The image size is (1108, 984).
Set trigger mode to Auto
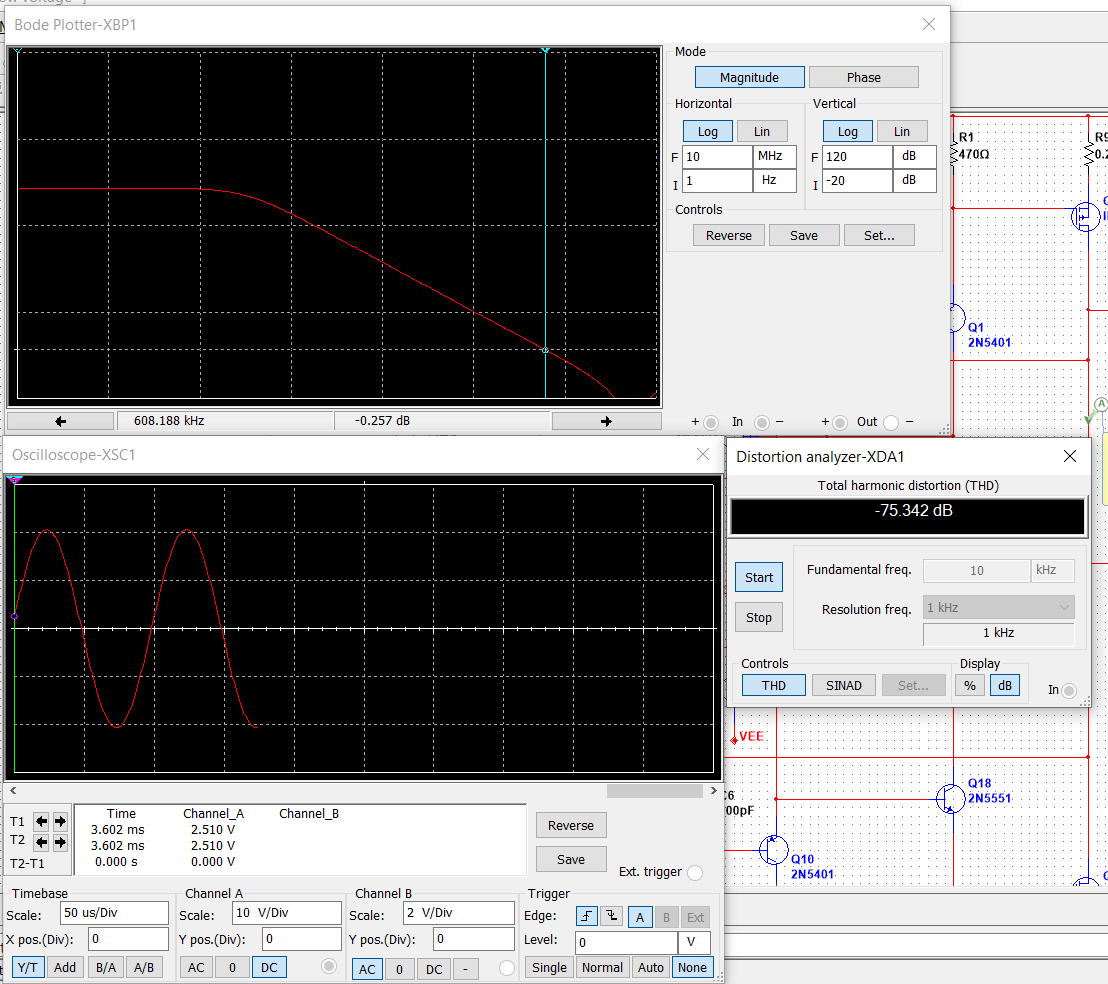(651, 967)
